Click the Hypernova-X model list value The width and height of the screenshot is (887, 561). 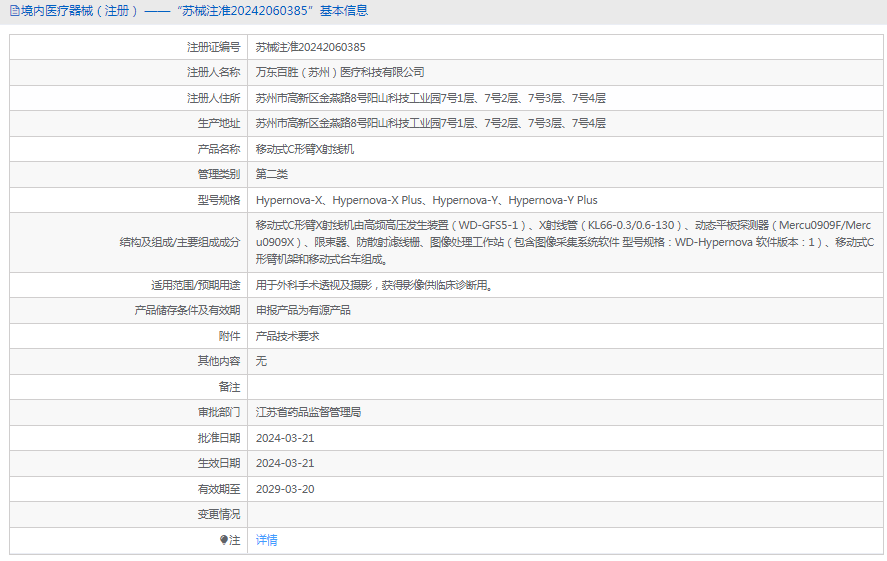click(x=427, y=200)
